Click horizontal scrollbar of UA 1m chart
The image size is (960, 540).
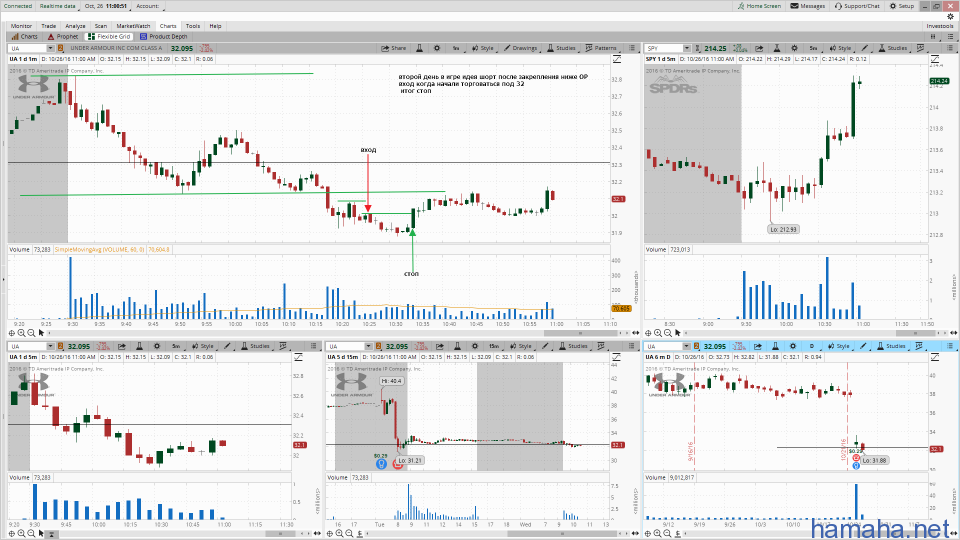(x=580, y=333)
